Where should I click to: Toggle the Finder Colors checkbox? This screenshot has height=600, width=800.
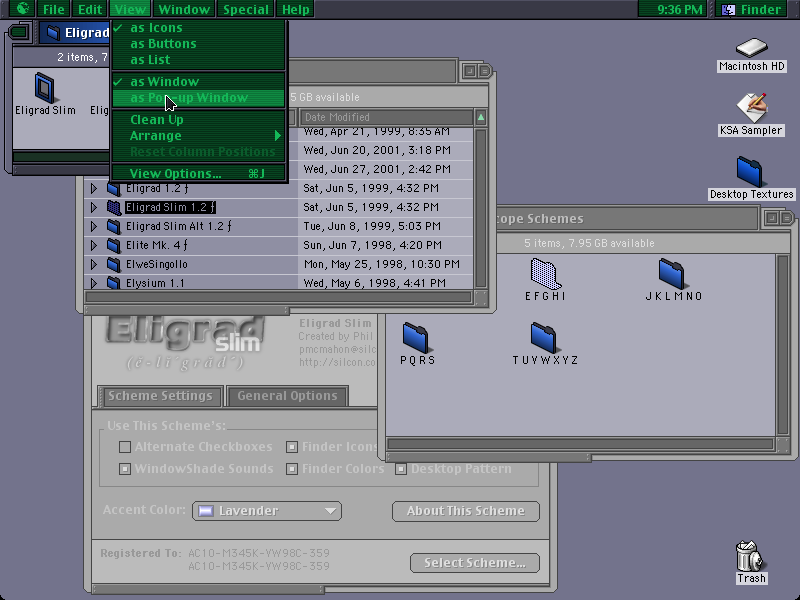(x=292, y=469)
